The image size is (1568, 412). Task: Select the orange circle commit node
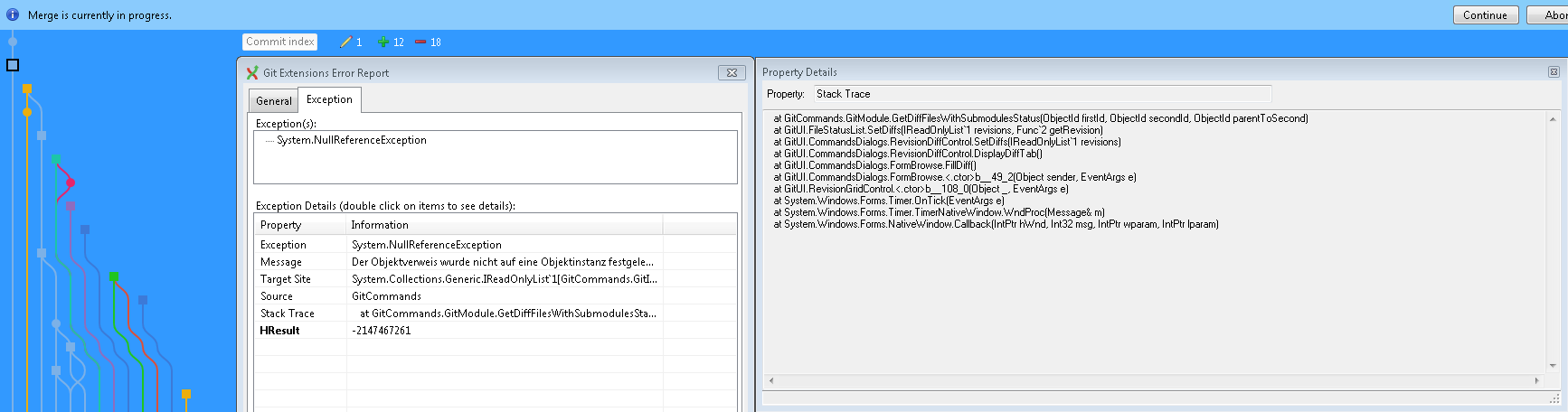point(27,112)
